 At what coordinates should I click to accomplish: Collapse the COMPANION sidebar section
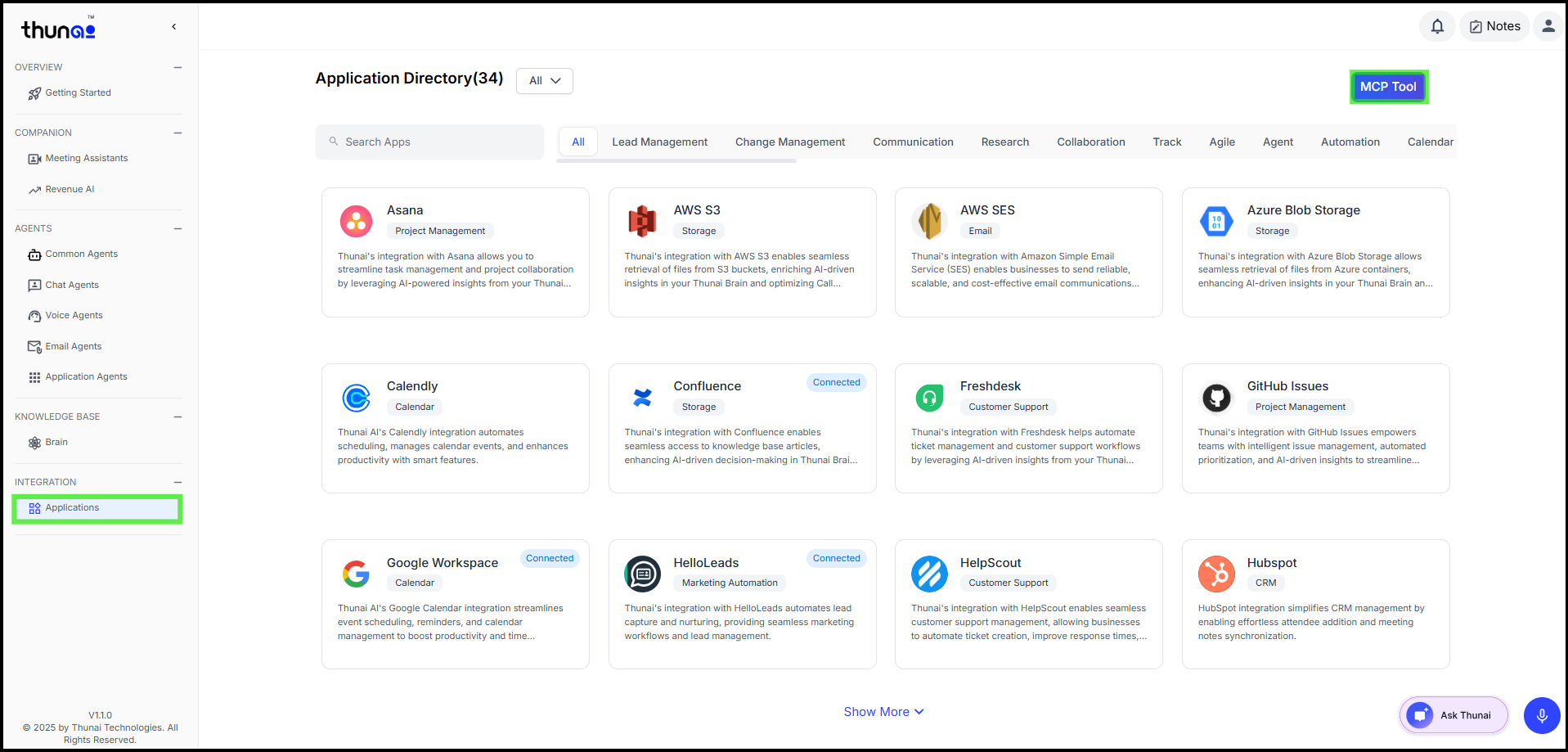click(x=177, y=133)
